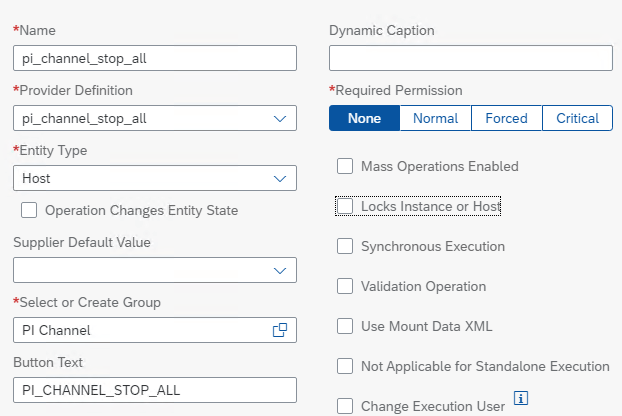Viewport: 622px width, 416px height.
Task: Select Normal required permission
Action: (x=436, y=118)
